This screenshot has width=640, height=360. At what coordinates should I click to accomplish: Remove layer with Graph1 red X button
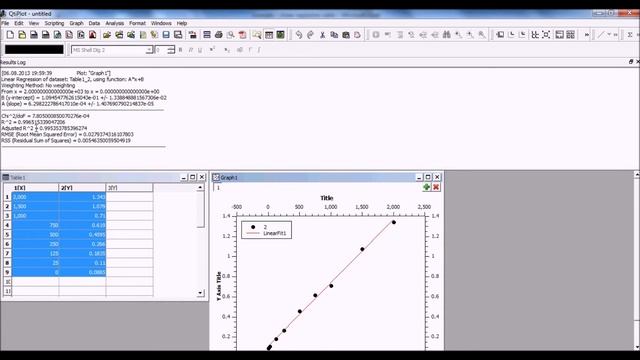point(436,187)
